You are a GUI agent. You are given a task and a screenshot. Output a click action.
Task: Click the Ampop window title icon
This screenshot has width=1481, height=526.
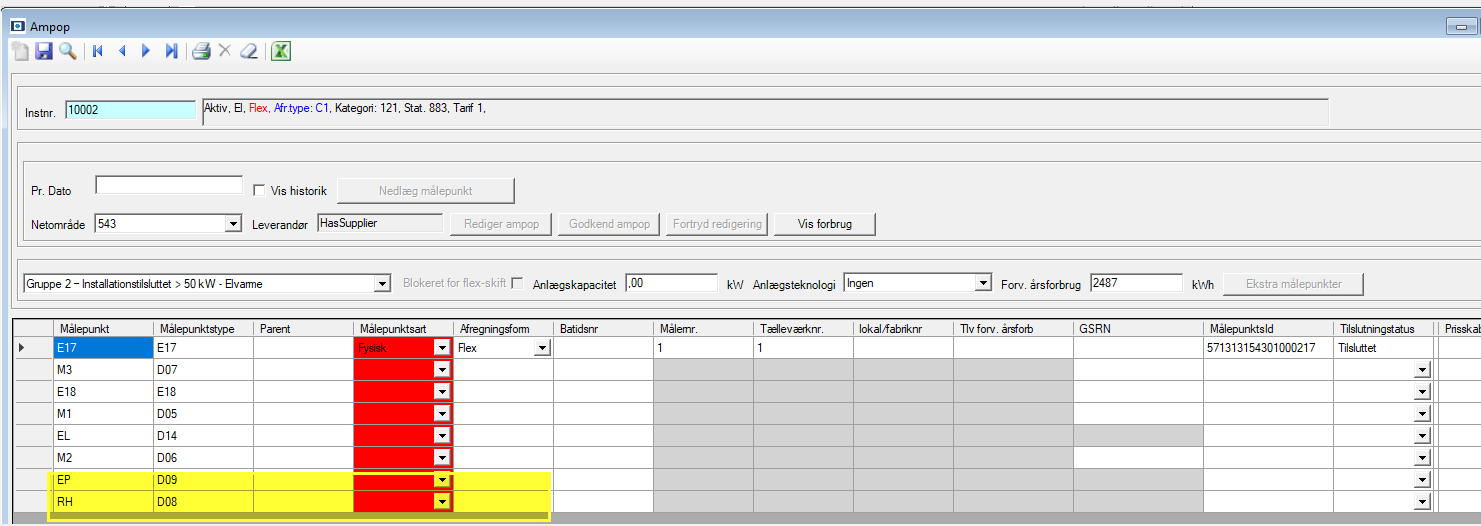[17, 27]
